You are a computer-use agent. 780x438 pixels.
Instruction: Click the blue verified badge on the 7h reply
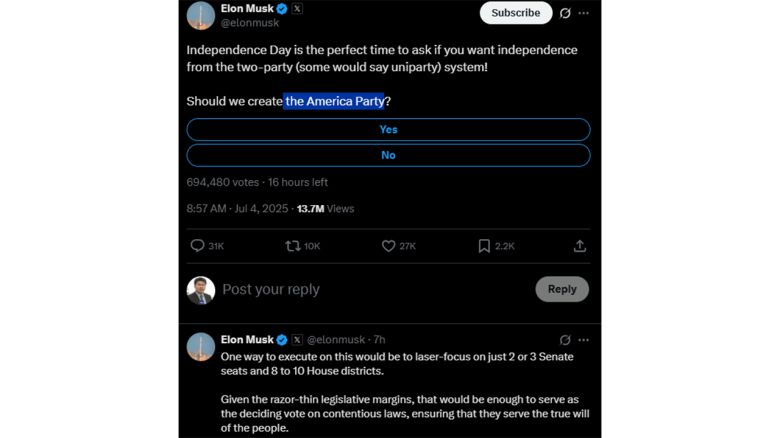click(x=282, y=340)
